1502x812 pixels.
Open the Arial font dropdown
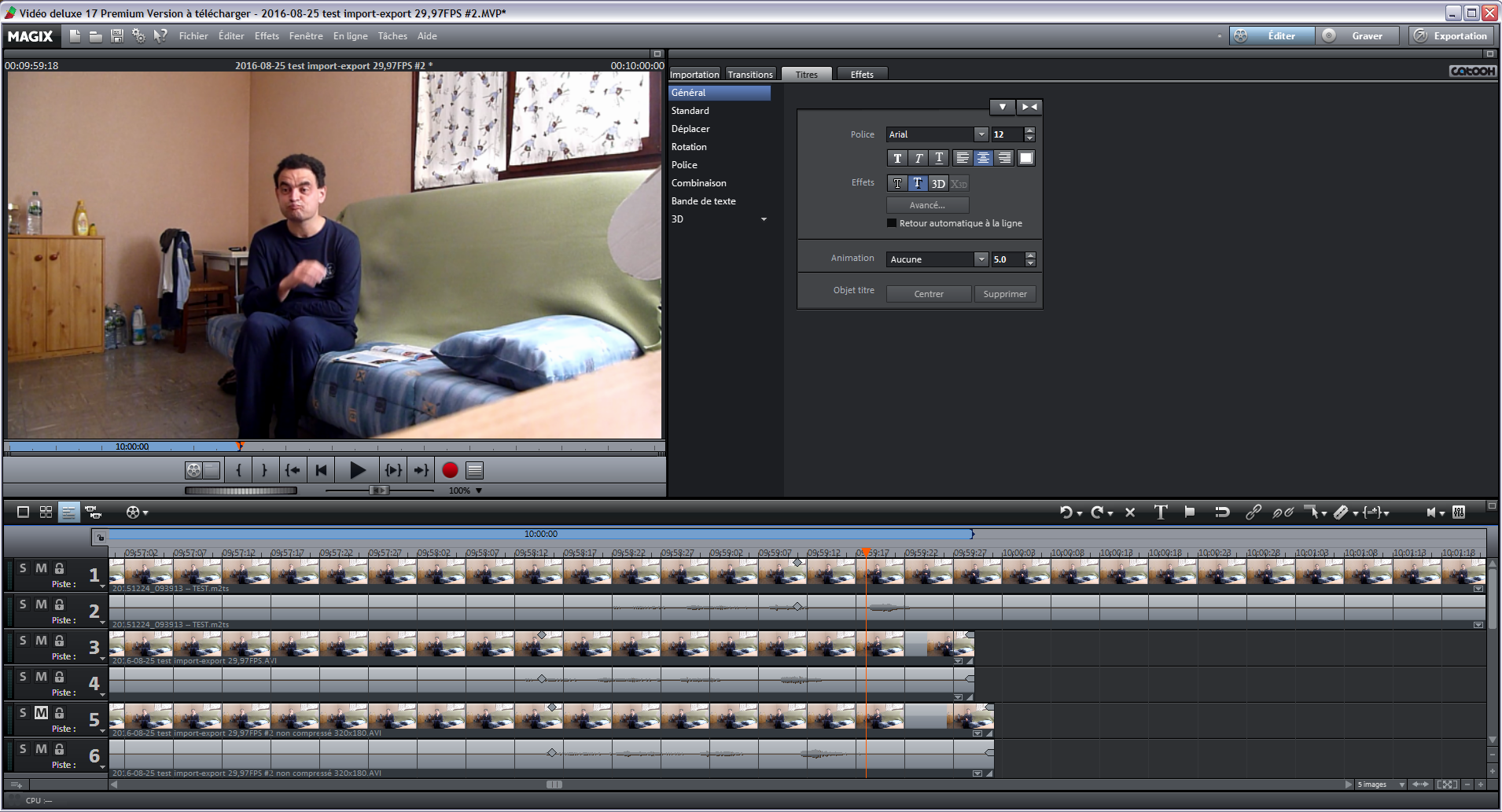pyautogui.click(x=981, y=134)
